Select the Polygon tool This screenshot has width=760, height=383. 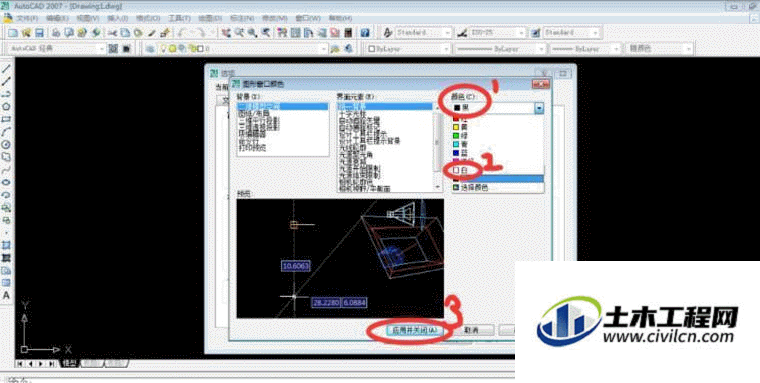[6, 106]
